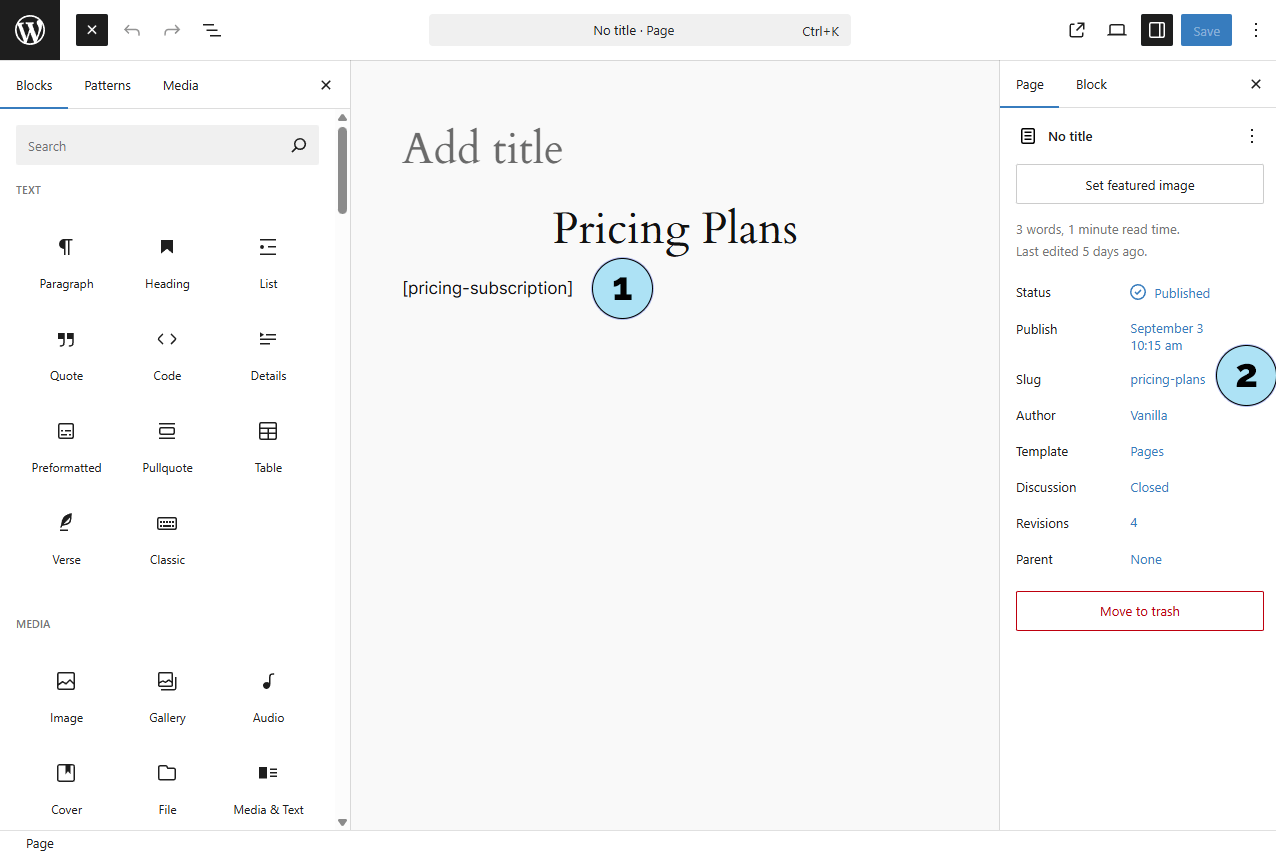Click the laptop preview device icon

point(1117,30)
